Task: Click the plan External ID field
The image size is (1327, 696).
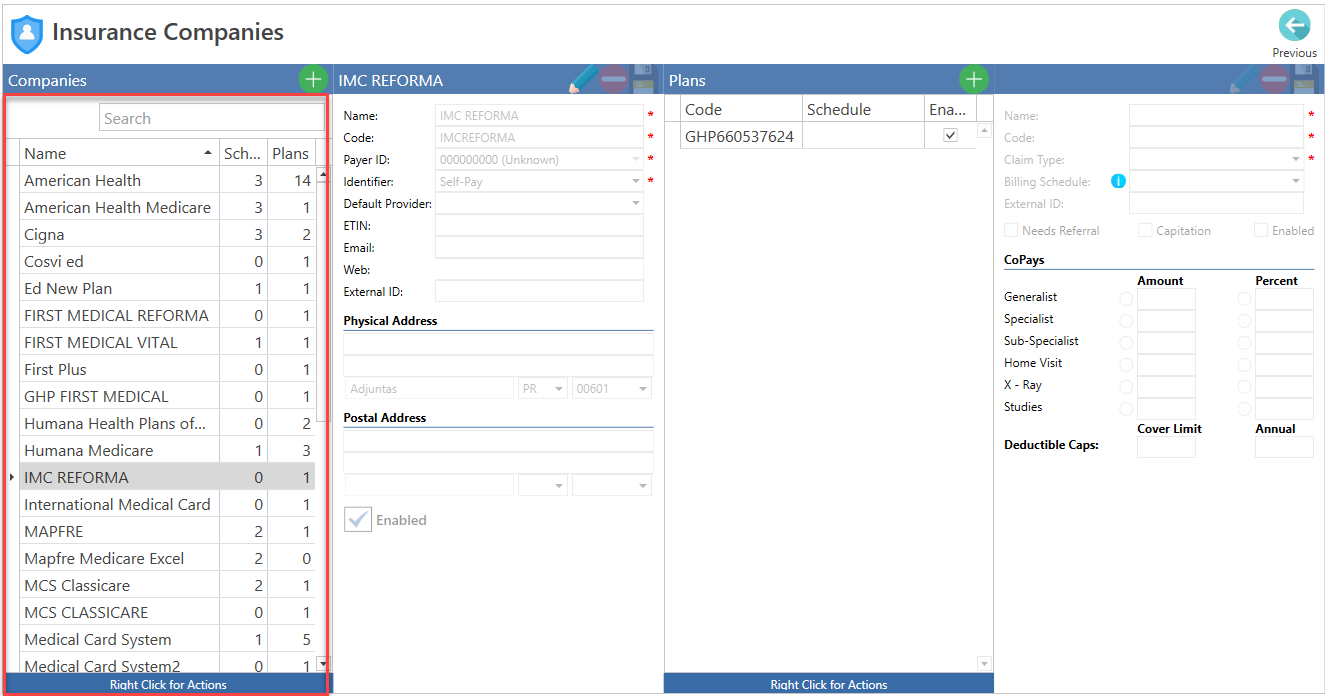Action: (x=1216, y=203)
